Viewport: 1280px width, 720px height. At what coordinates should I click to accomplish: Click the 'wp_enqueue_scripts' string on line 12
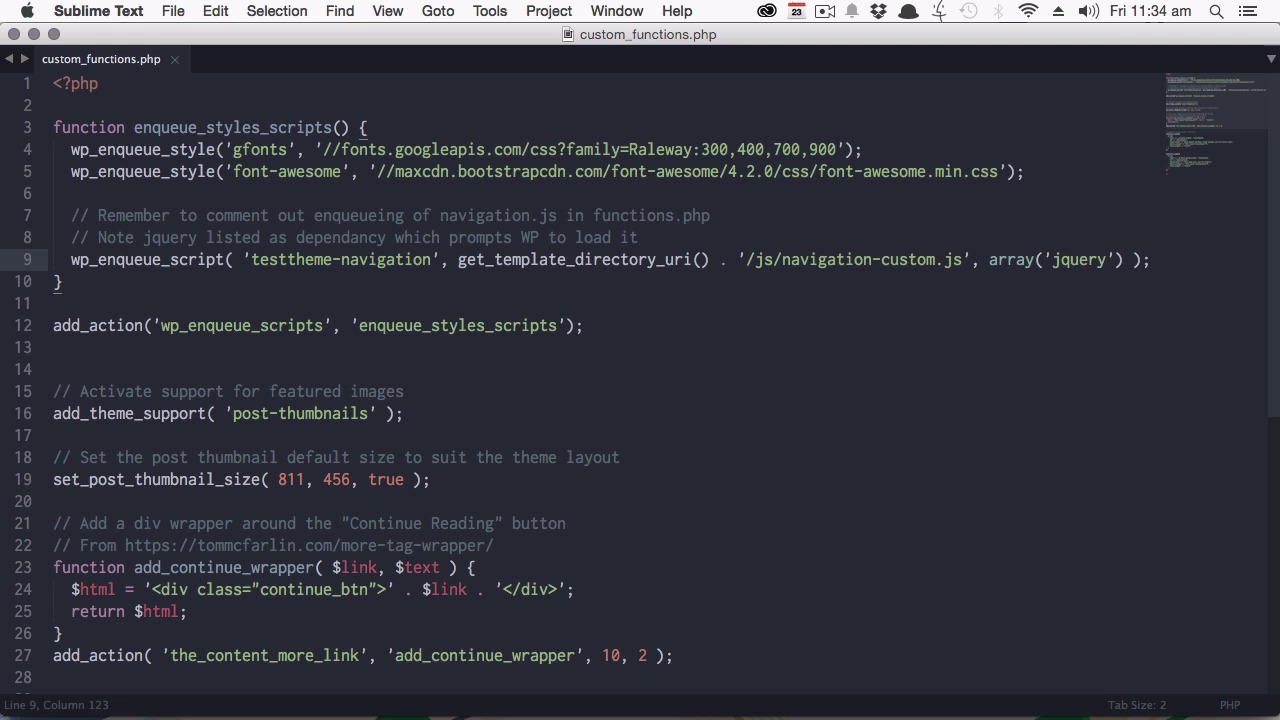242,326
